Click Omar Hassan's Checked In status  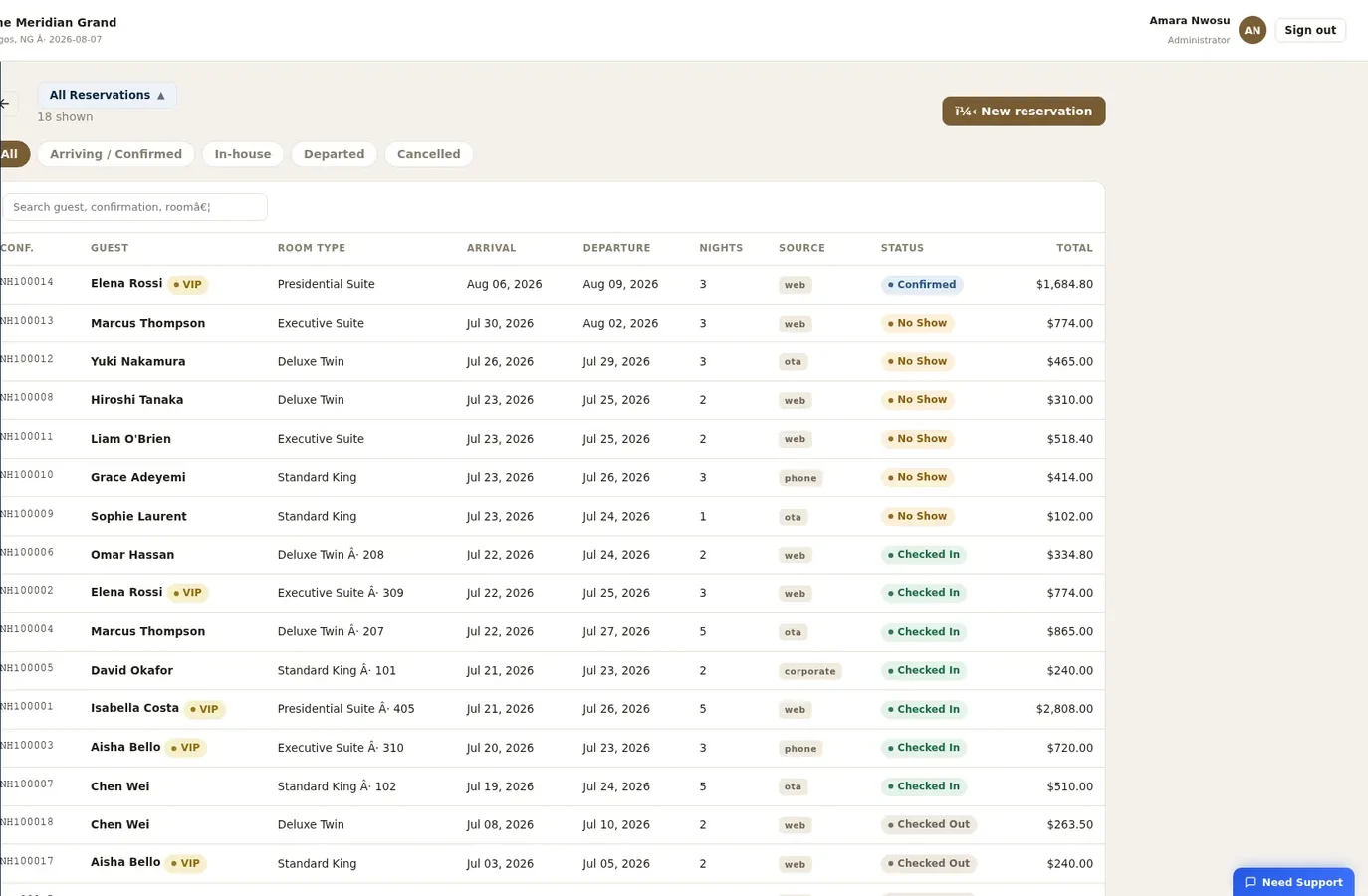(x=924, y=555)
